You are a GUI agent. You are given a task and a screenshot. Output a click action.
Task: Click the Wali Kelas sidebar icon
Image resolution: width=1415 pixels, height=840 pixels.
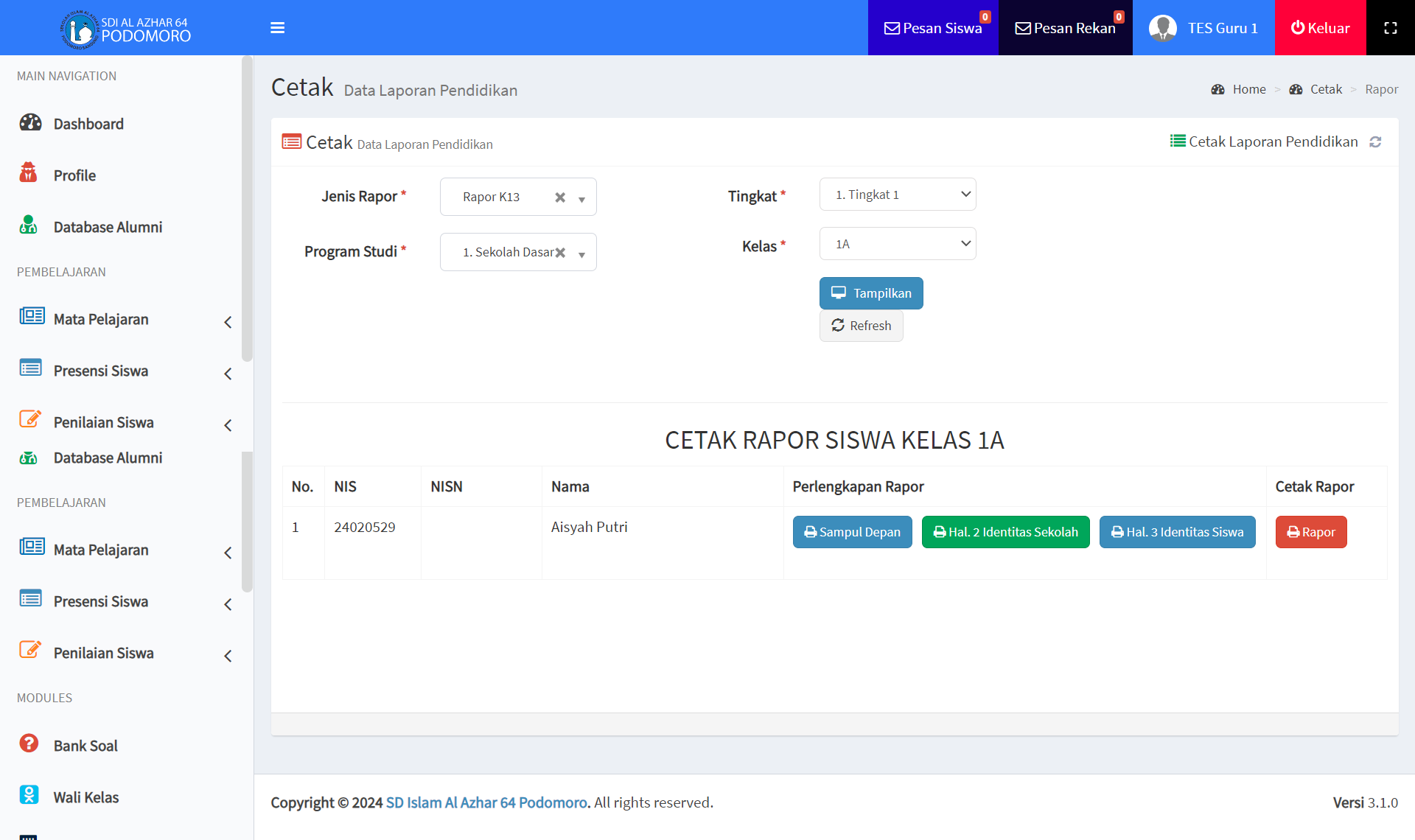pyautogui.click(x=29, y=795)
